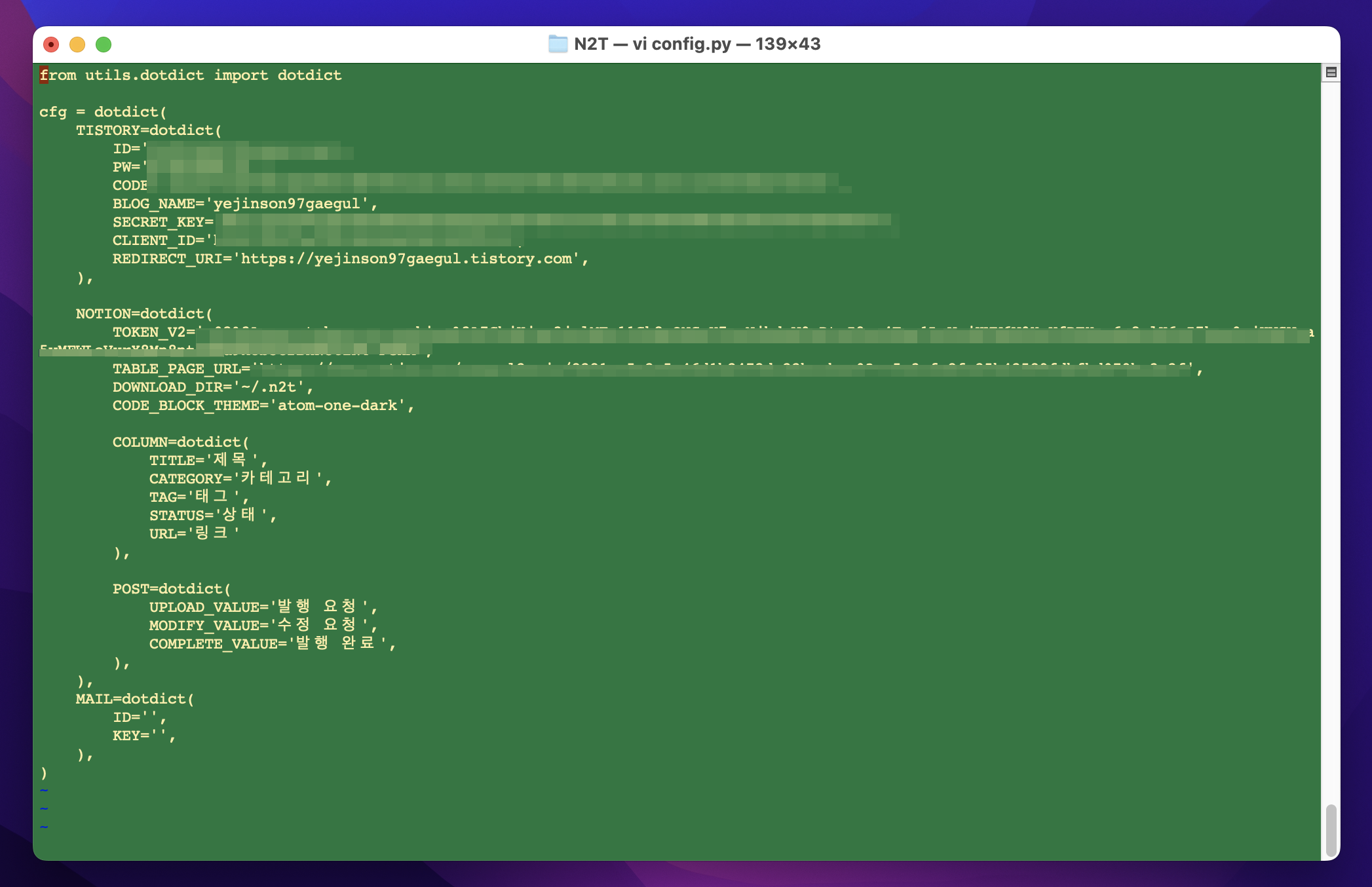Click the 'TISTORY=dotdict(' line
Image resolution: width=1372 pixels, height=887 pixels.
point(149,130)
